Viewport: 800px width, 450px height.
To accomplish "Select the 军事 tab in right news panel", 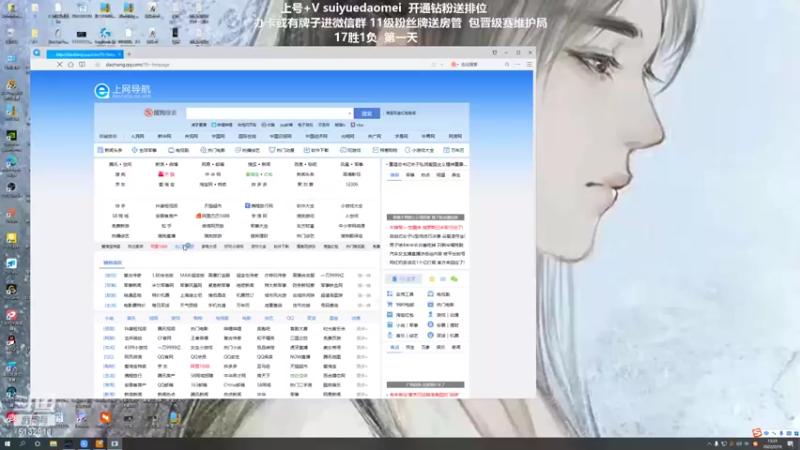I will [x=410, y=175].
